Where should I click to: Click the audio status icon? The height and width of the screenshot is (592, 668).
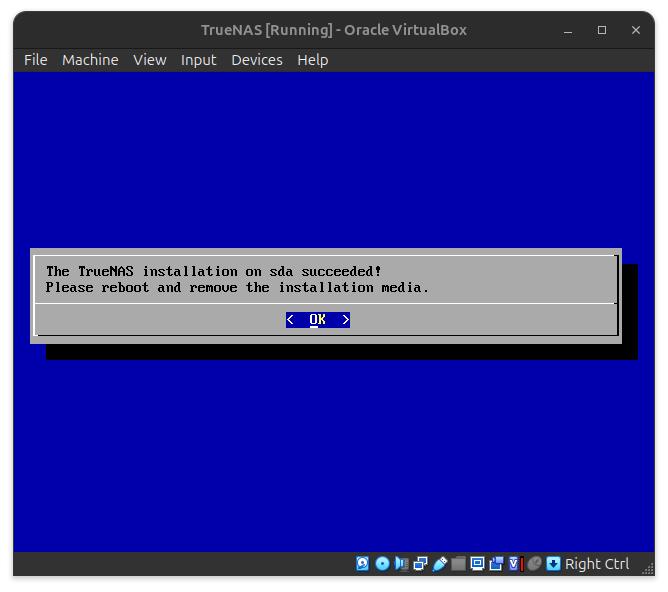coord(401,564)
